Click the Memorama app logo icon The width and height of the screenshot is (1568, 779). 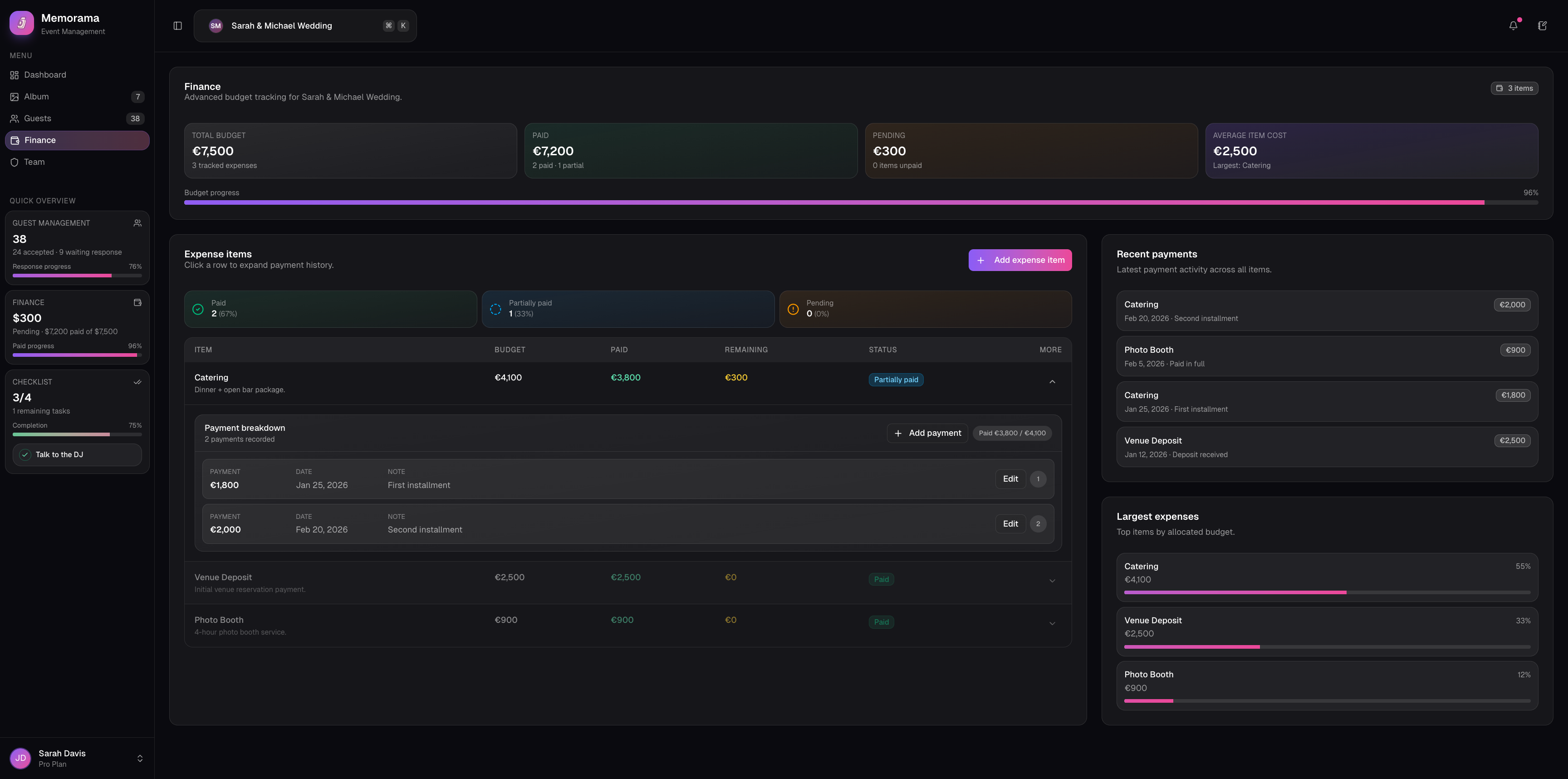tap(22, 23)
